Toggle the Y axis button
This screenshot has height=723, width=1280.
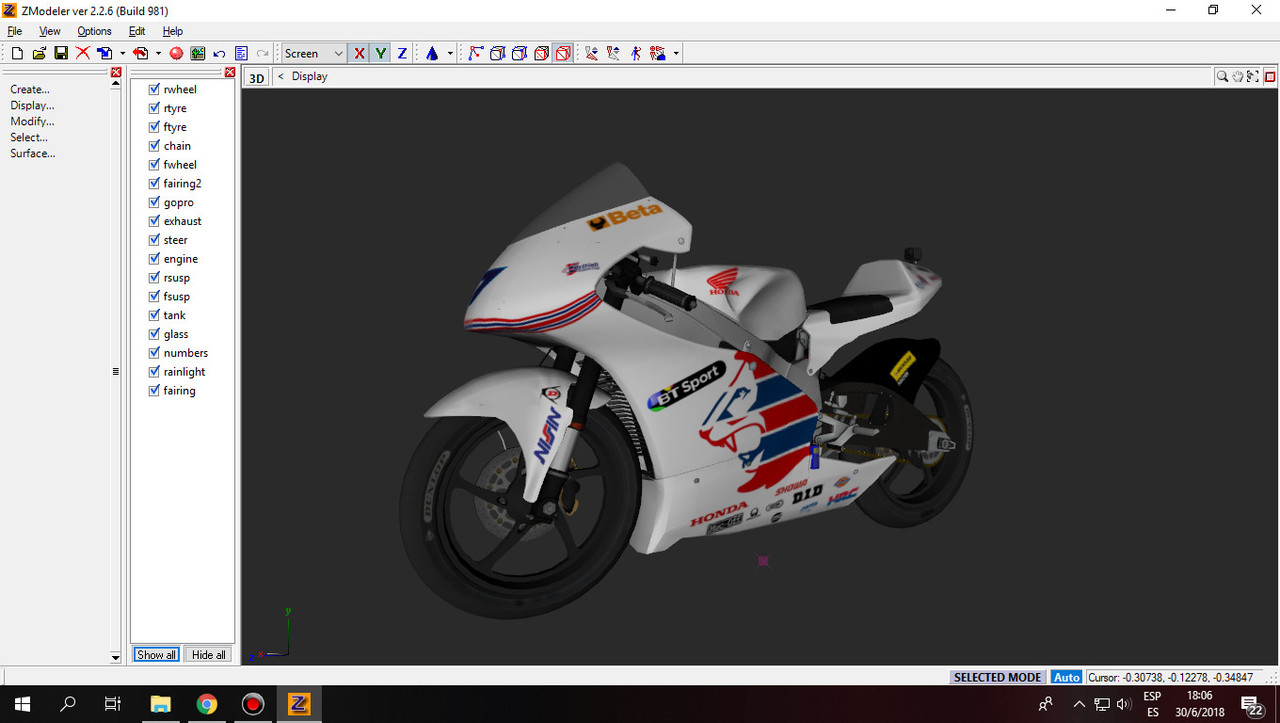tap(381, 53)
